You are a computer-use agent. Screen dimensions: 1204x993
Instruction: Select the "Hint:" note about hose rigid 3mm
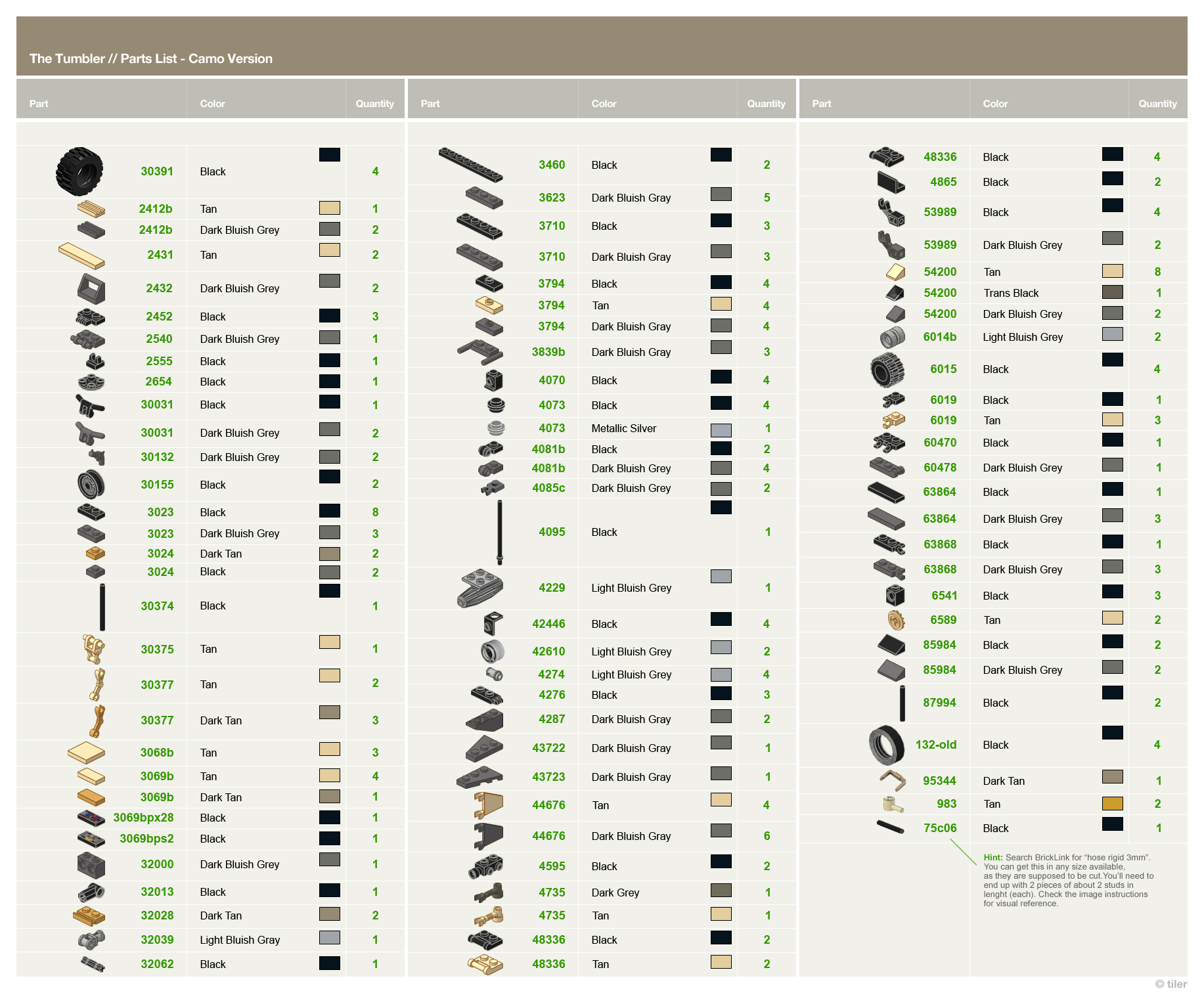pyautogui.click(x=1069, y=881)
